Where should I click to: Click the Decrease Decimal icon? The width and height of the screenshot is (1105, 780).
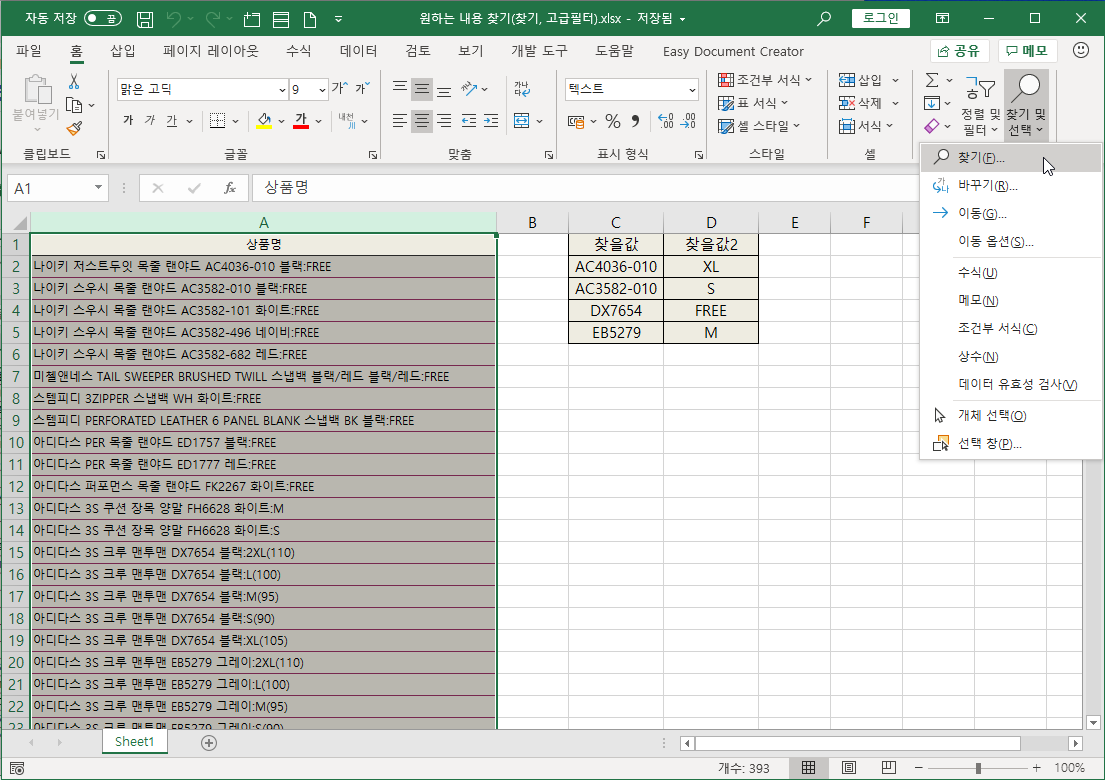point(689,121)
